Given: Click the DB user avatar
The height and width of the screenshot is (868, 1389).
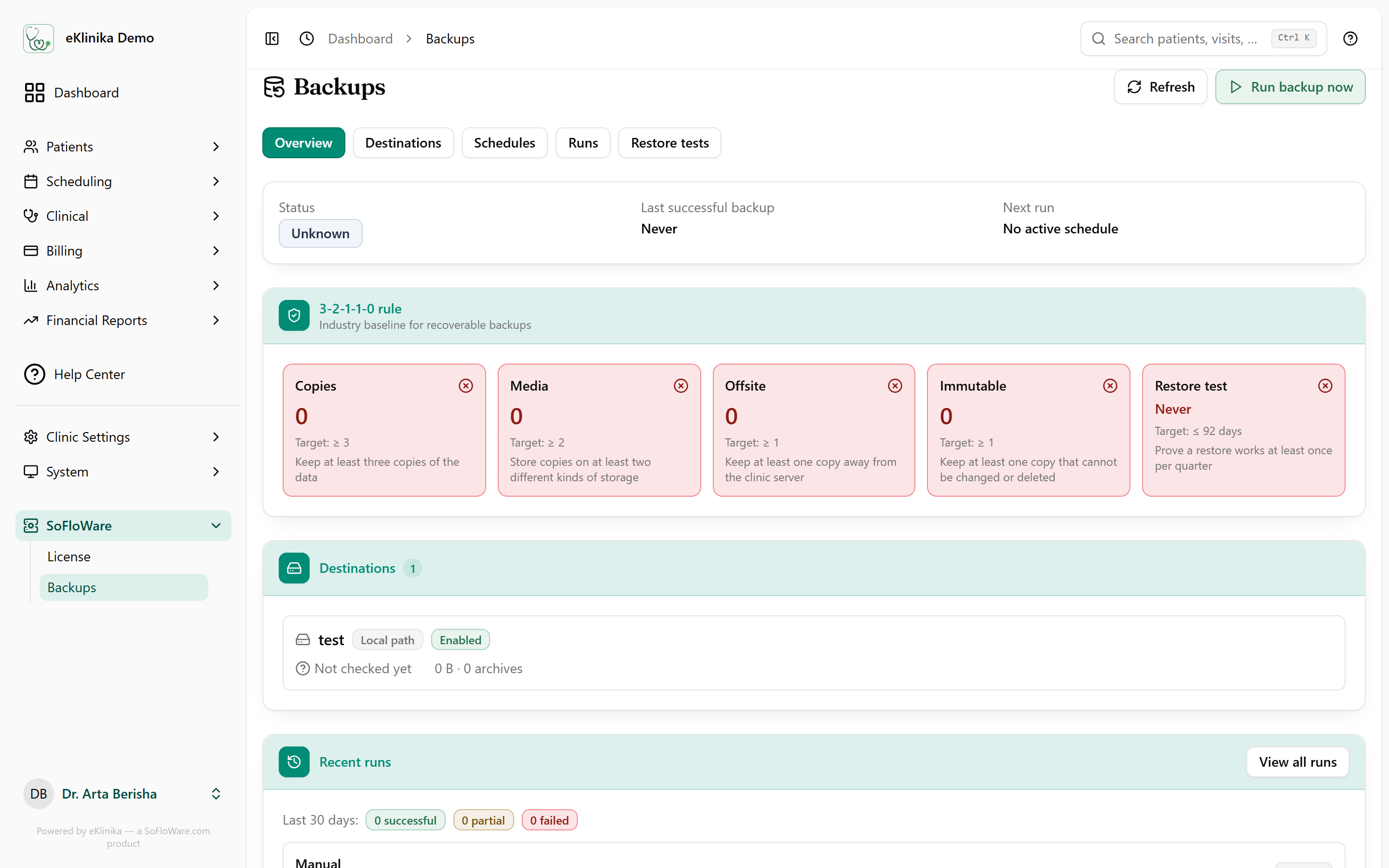Looking at the screenshot, I should pos(39,794).
